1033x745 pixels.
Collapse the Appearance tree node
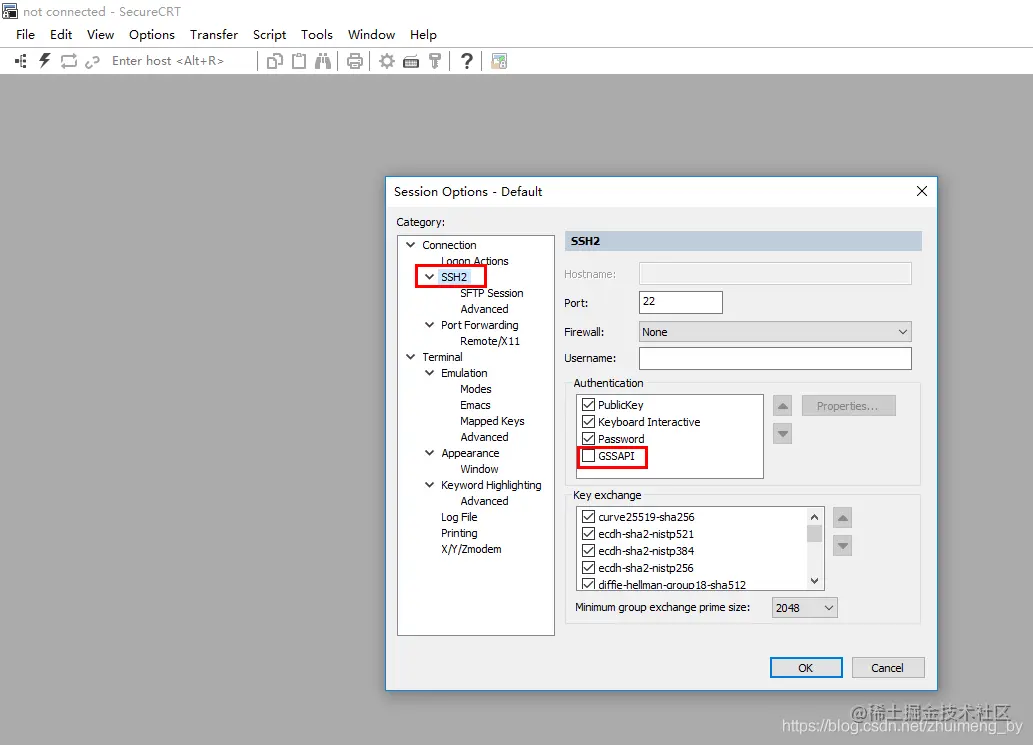coord(430,453)
